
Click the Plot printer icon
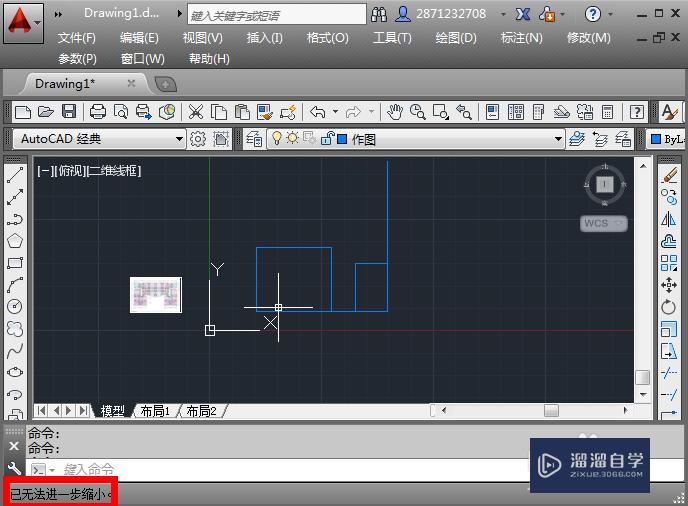97,112
